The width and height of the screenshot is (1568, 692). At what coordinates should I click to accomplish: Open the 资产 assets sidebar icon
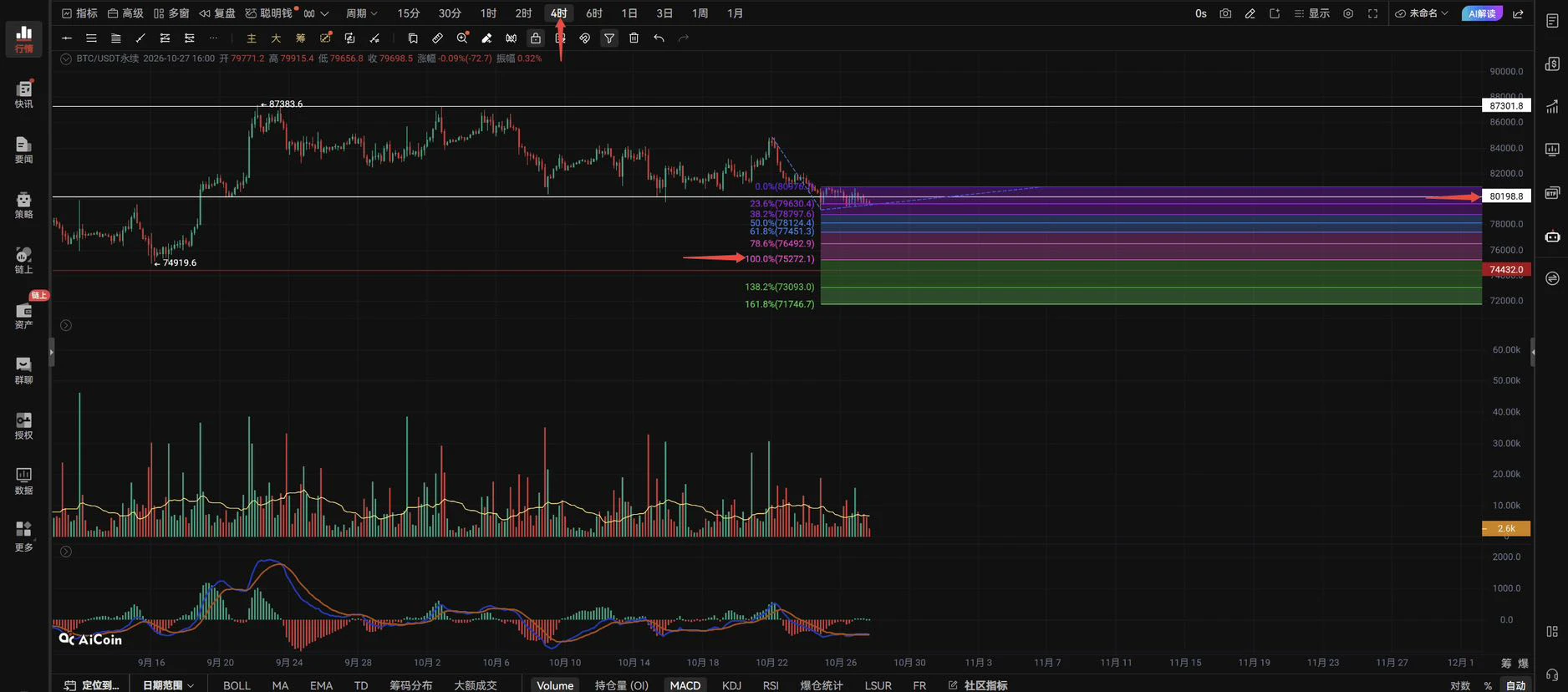[23, 315]
